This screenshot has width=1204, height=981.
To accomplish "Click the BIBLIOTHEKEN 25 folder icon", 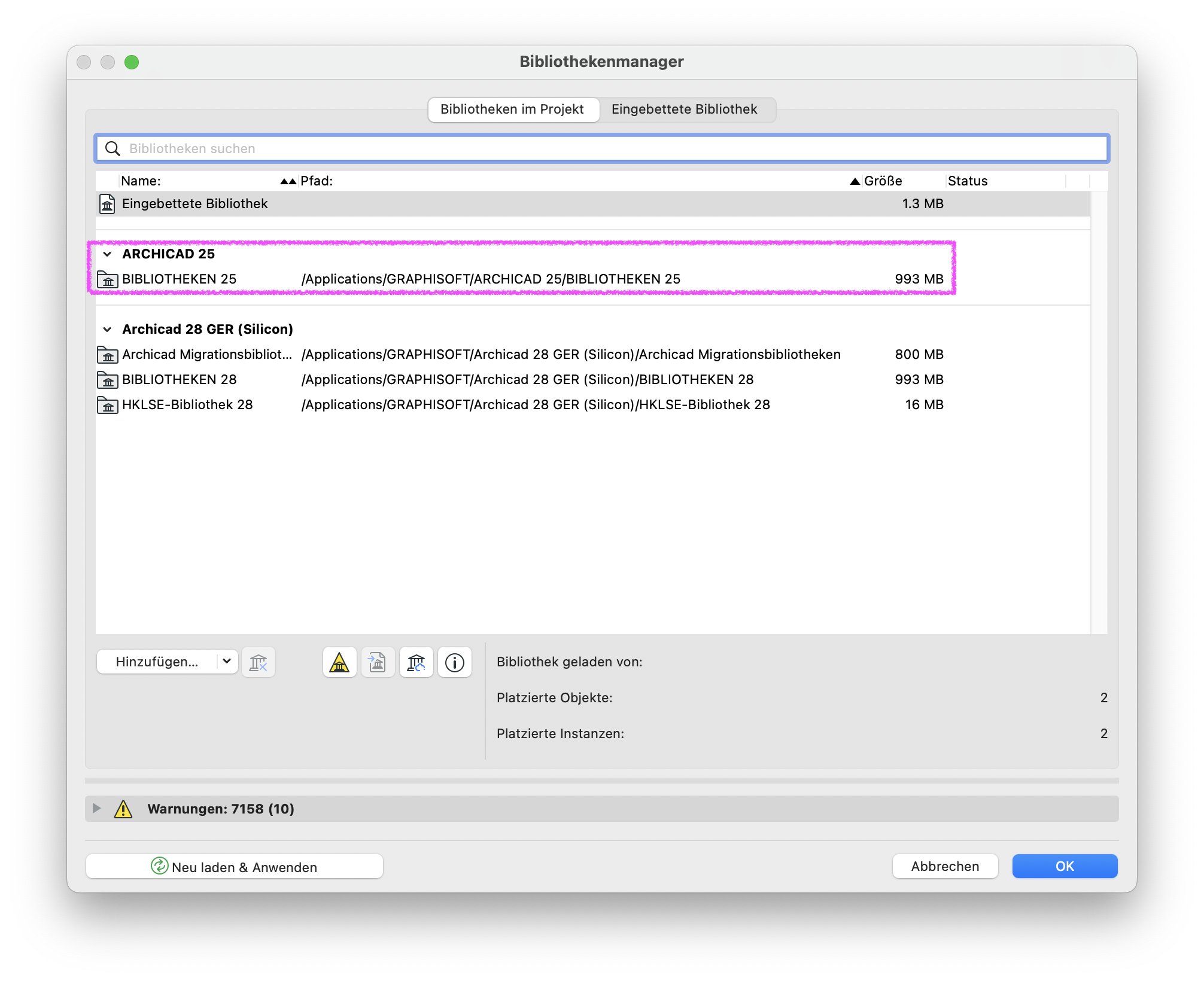I will click(108, 279).
